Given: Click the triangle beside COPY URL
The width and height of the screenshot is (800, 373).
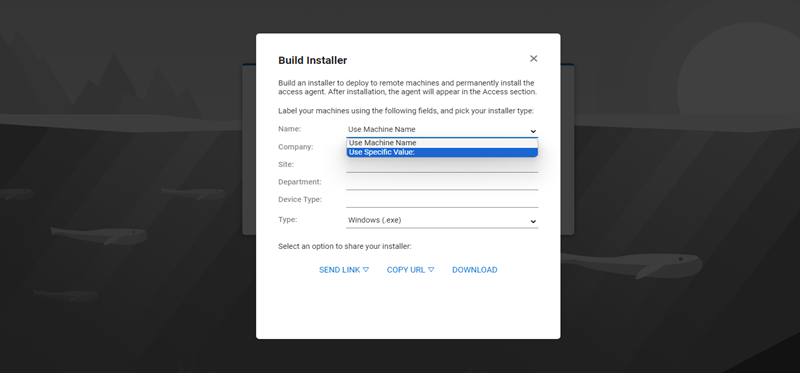Looking at the screenshot, I should (x=431, y=270).
